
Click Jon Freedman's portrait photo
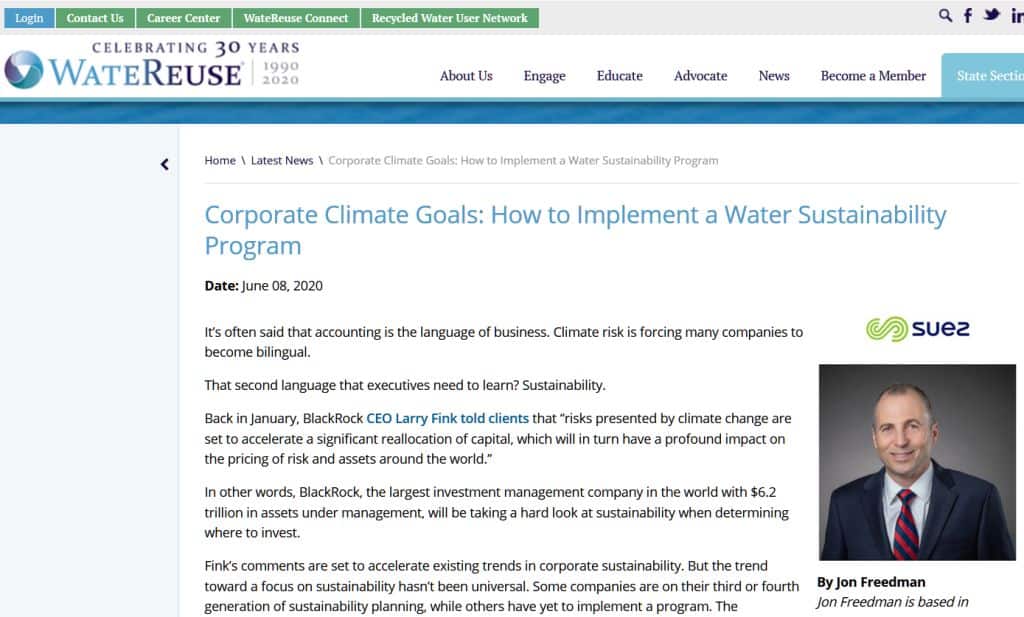(x=917, y=462)
